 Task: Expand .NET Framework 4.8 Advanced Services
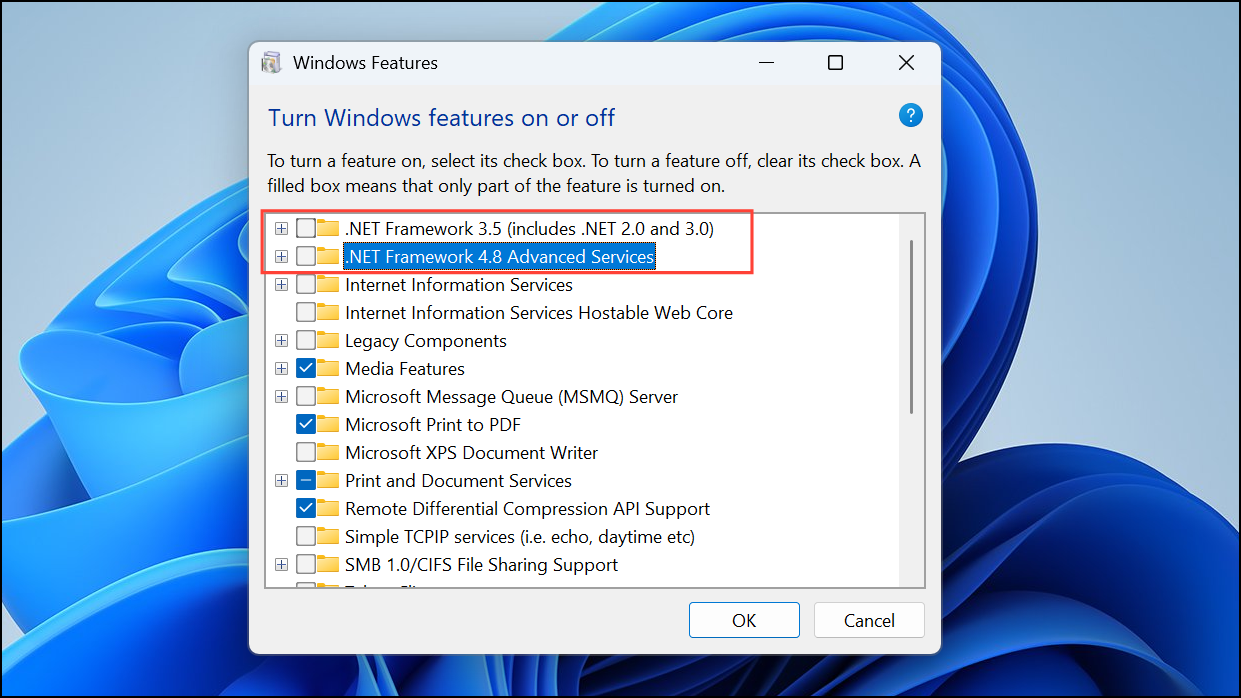tap(281, 256)
